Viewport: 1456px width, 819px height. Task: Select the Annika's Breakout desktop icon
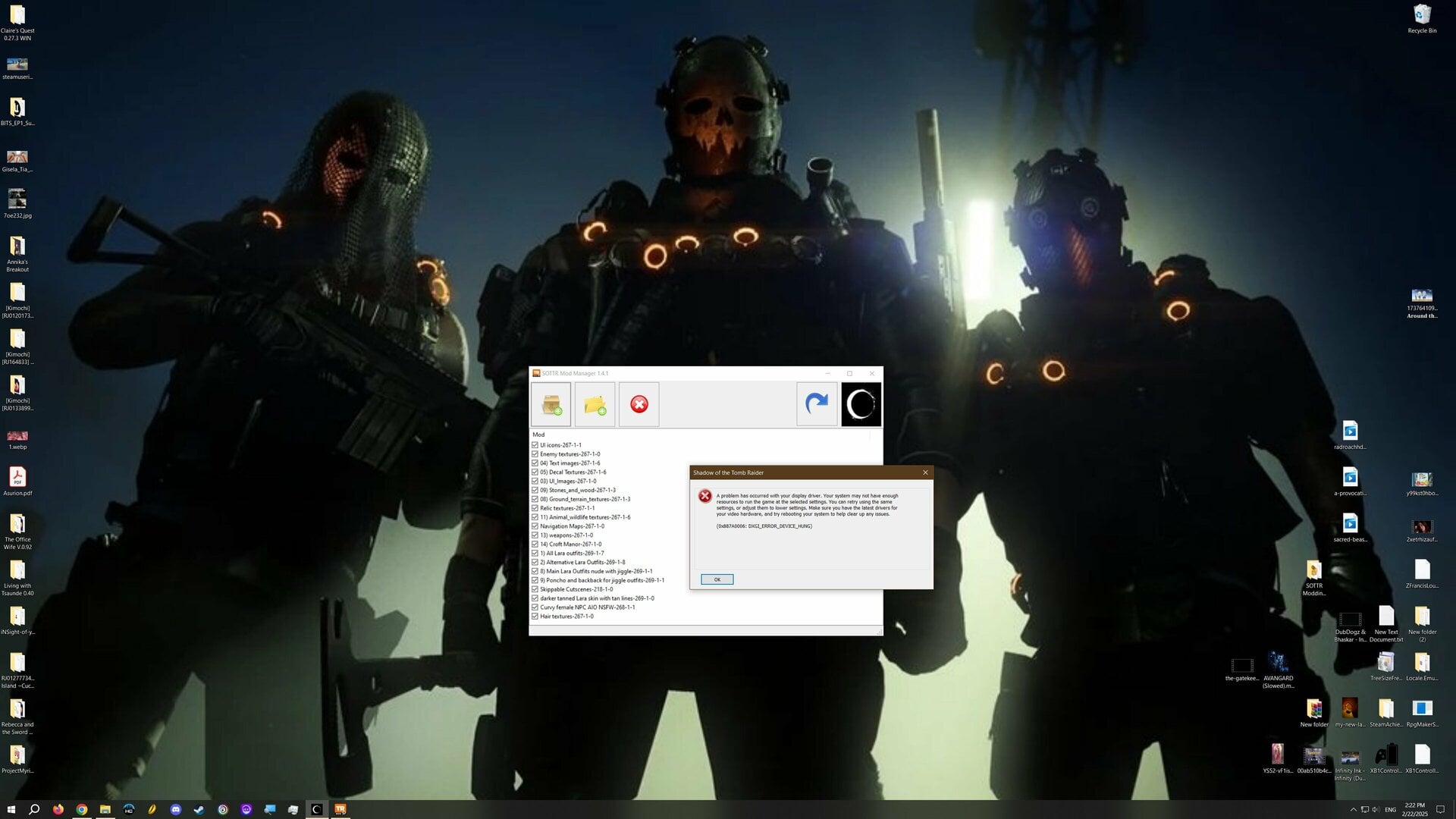click(x=17, y=254)
